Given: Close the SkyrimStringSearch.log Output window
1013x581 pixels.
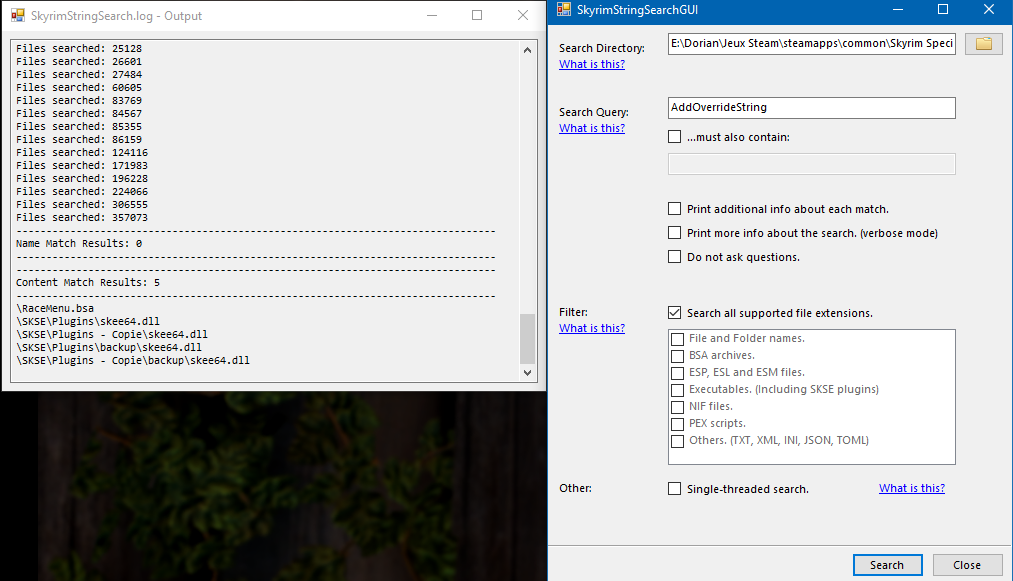Looking at the screenshot, I should [523, 16].
